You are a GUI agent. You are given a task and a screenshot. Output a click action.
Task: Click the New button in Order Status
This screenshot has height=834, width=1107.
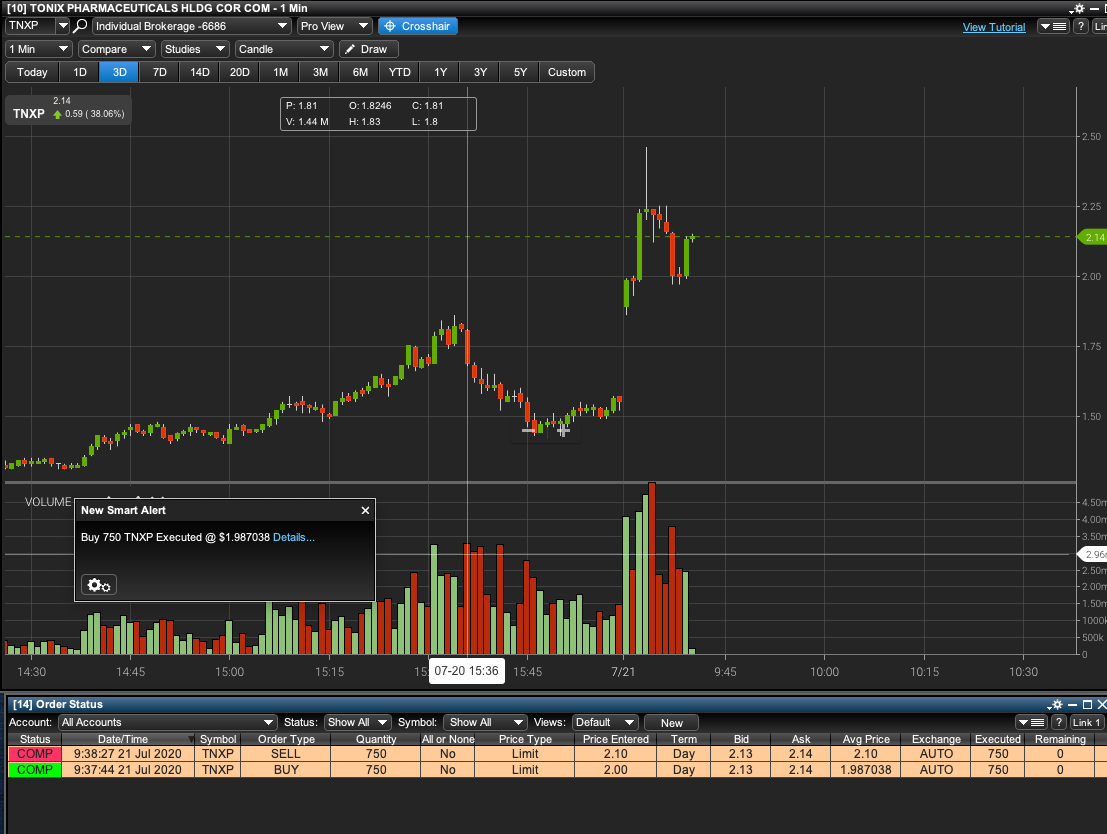coord(671,722)
